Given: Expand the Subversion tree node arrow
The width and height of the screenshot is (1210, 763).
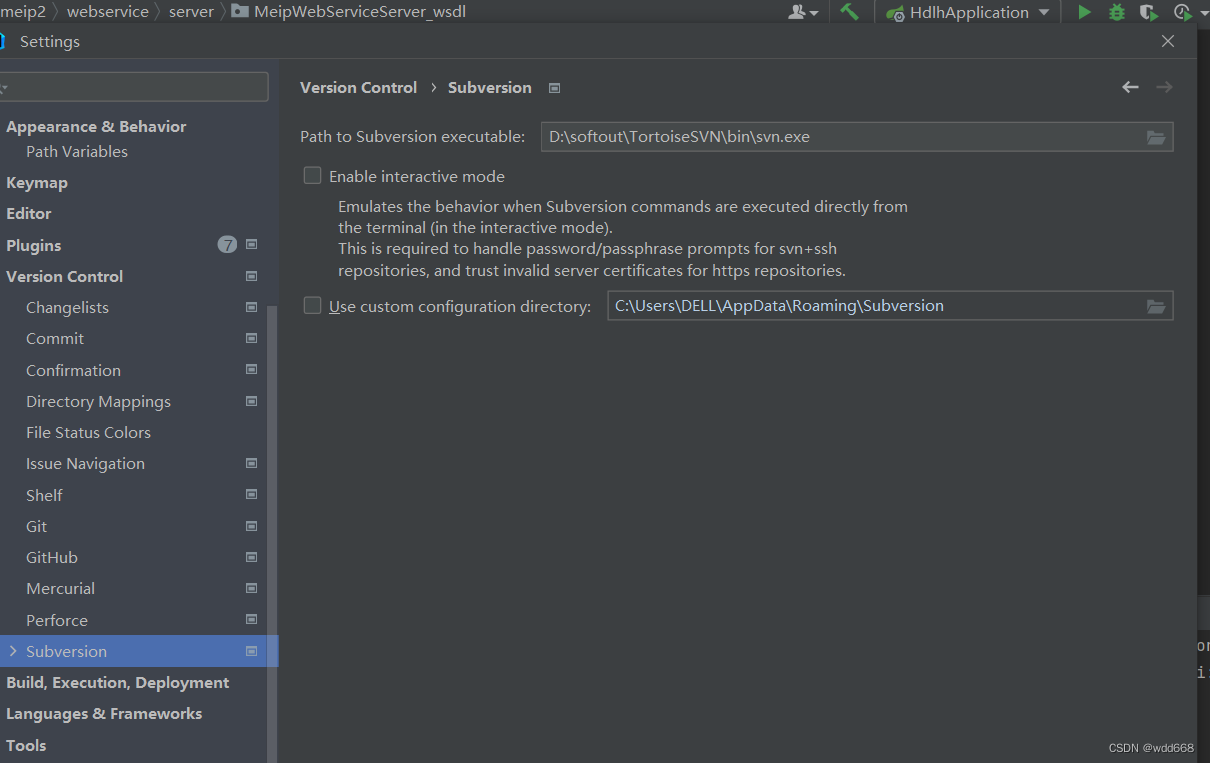Looking at the screenshot, I should tap(12, 651).
